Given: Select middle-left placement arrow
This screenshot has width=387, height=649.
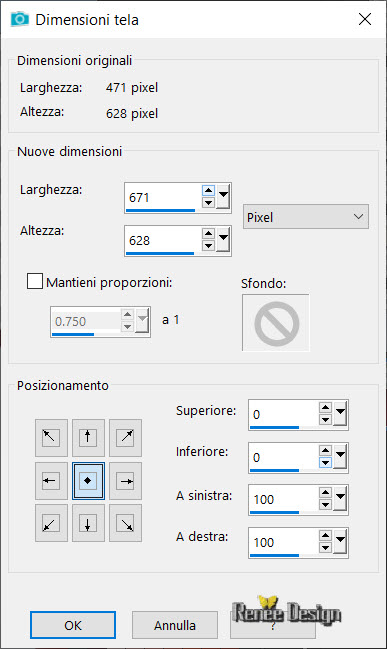Looking at the screenshot, I should 51,481.
